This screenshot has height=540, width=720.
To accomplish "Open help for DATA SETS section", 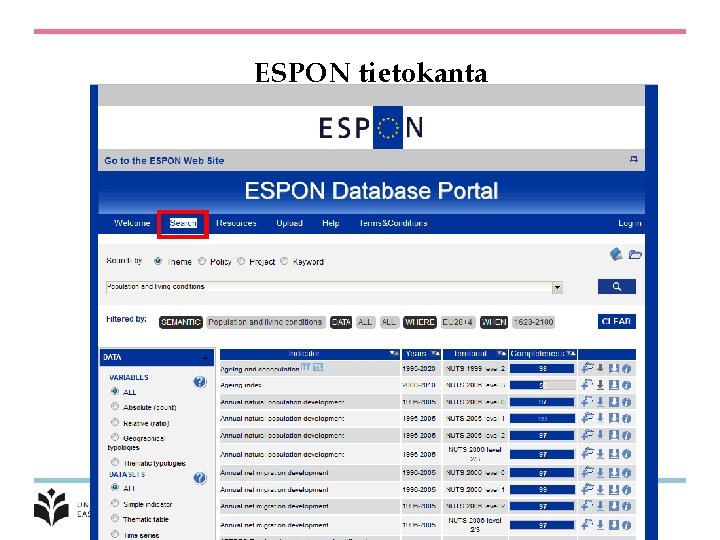I will (200, 478).
